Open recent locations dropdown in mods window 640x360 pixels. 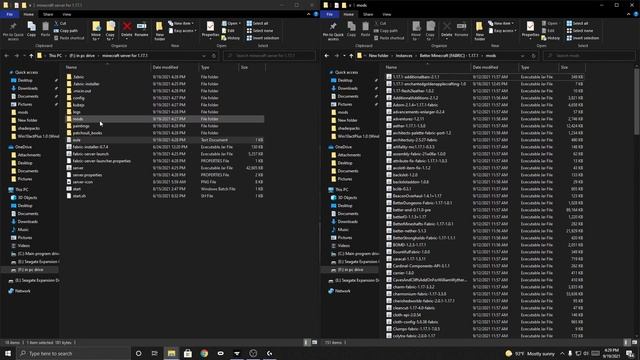pos(344,56)
